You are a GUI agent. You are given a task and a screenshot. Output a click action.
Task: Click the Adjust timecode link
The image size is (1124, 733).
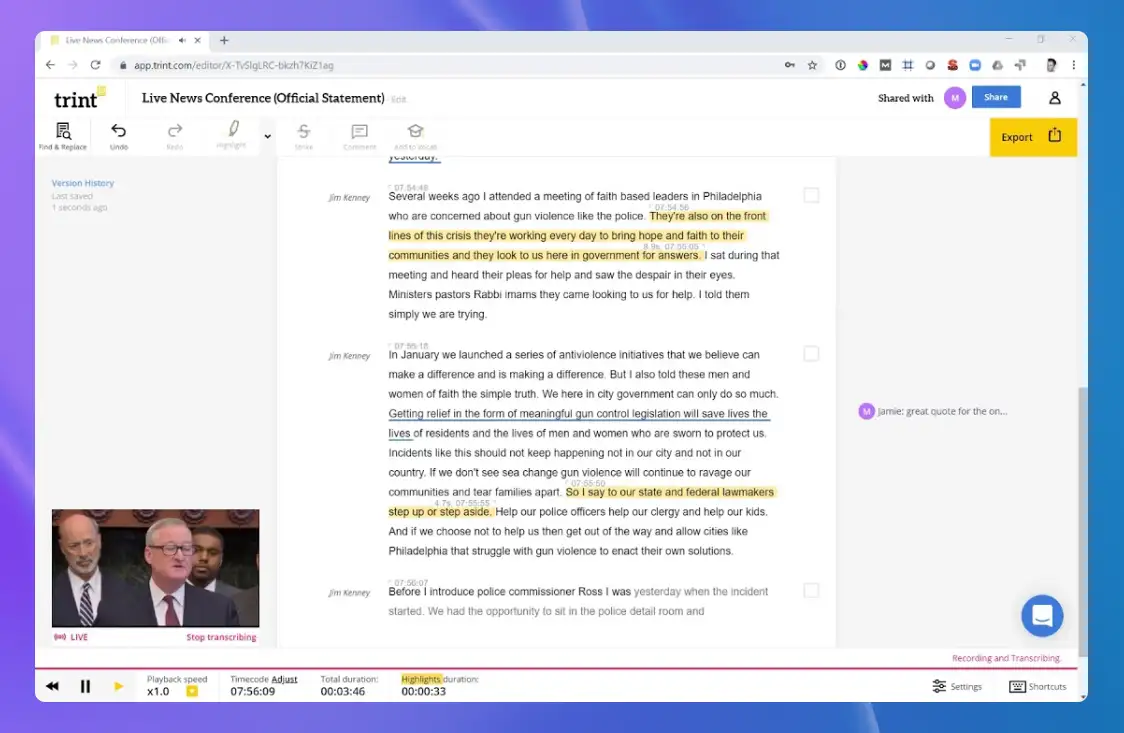tap(284, 679)
